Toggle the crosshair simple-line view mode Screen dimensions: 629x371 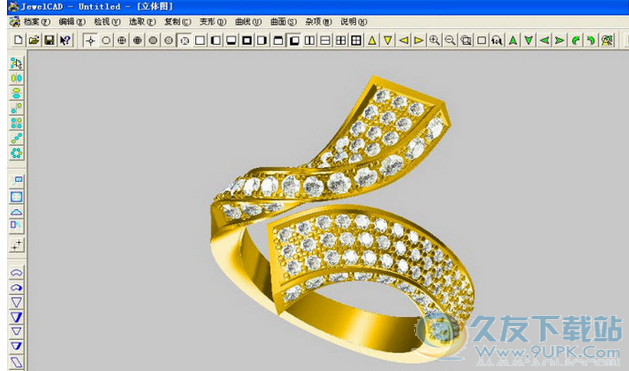[90, 40]
